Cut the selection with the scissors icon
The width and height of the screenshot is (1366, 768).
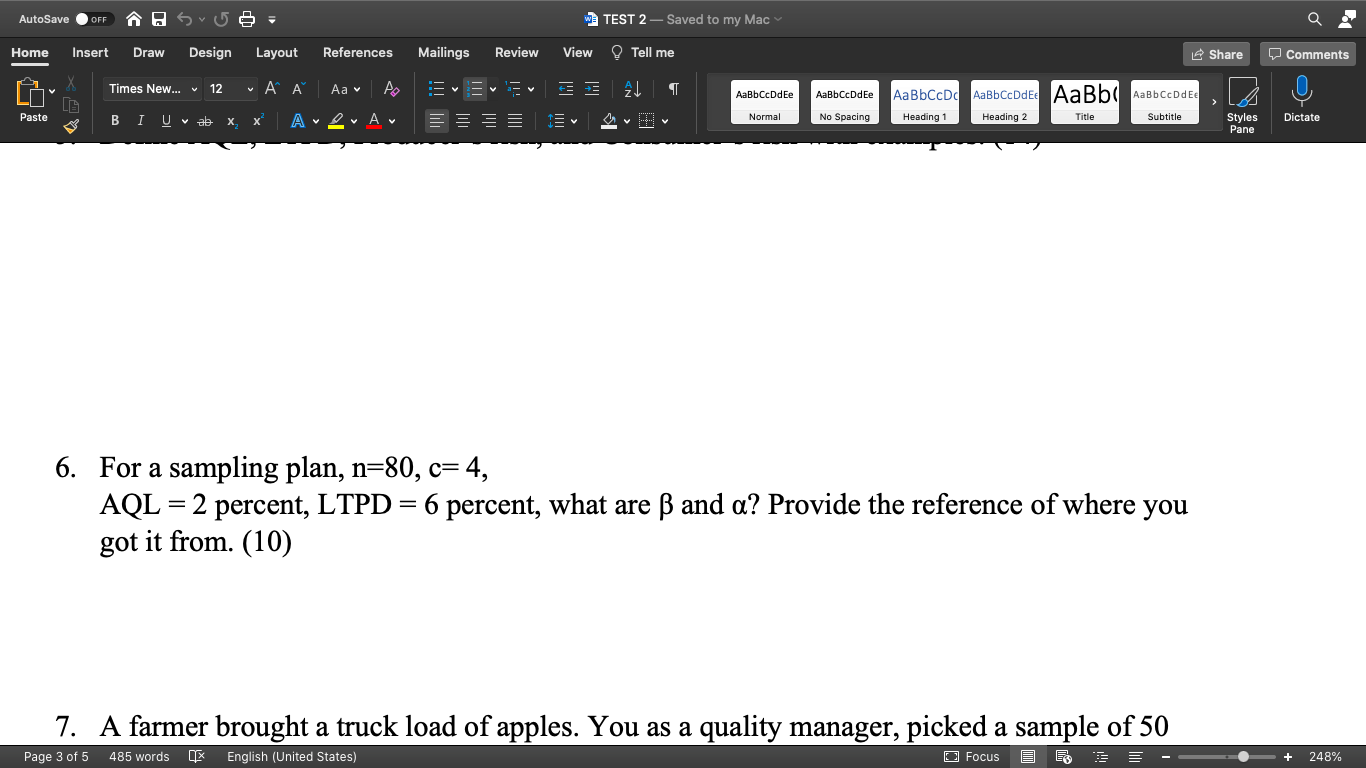pyautogui.click(x=71, y=84)
